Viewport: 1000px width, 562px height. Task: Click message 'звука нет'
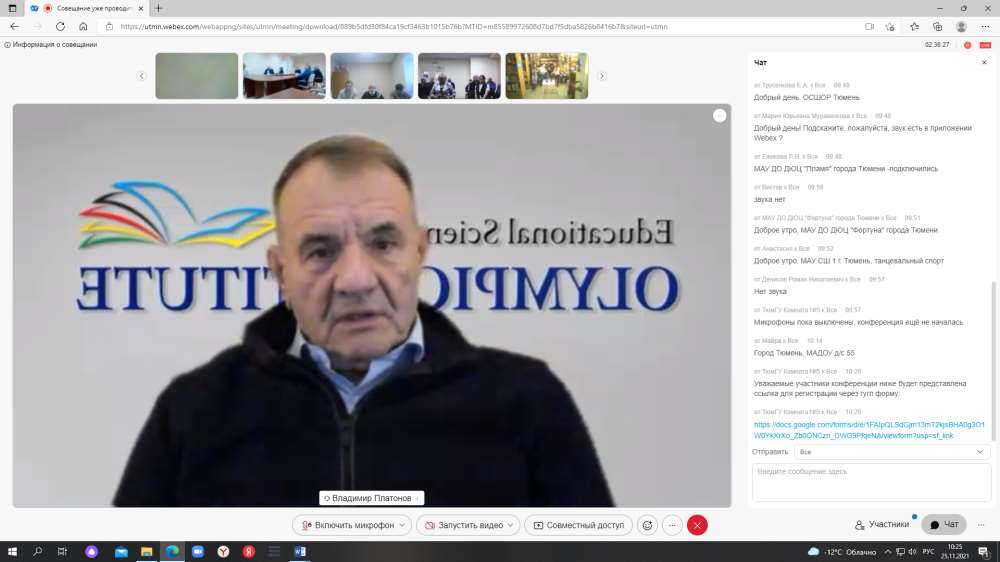tap(769, 200)
